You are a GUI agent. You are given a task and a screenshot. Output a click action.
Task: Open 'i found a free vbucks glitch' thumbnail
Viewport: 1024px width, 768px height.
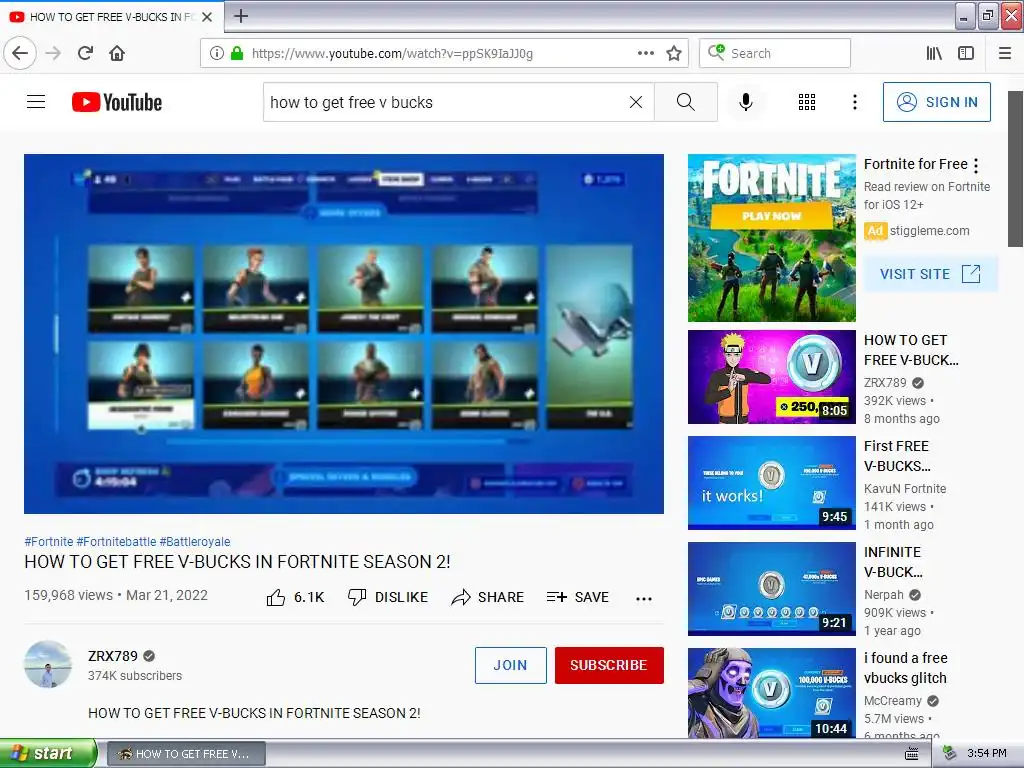click(x=772, y=694)
